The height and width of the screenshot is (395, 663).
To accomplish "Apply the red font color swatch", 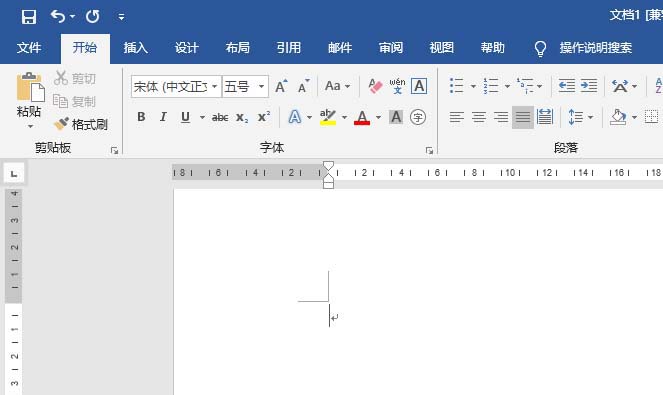I will click(x=362, y=117).
